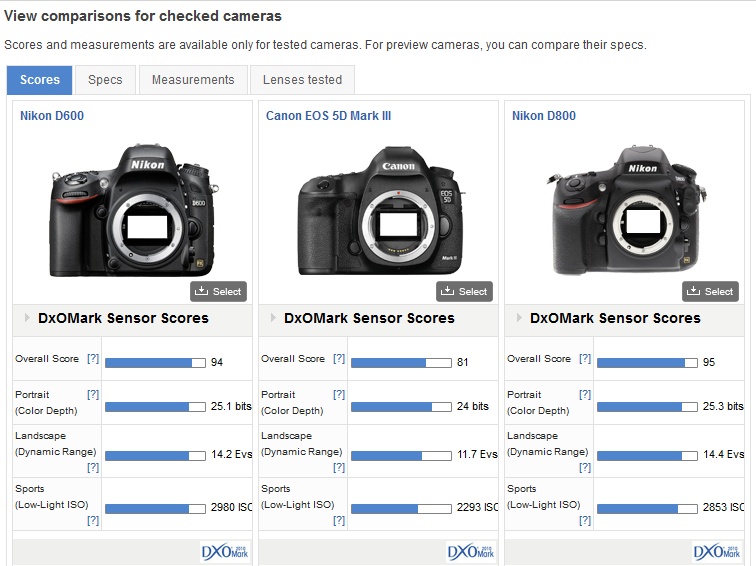Click the 25.1 bits color depth value
The image size is (756, 566).
(x=231, y=406)
